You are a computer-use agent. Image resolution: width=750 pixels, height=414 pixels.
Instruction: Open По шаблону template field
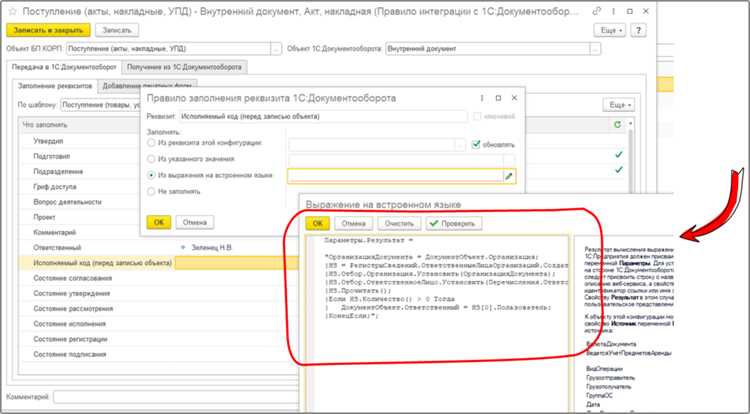(100, 105)
